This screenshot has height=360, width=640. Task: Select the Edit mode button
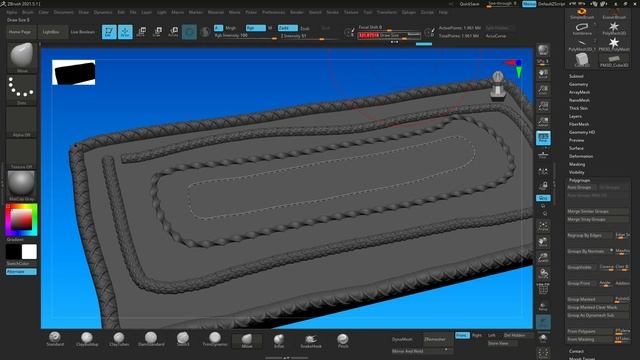tap(109, 32)
